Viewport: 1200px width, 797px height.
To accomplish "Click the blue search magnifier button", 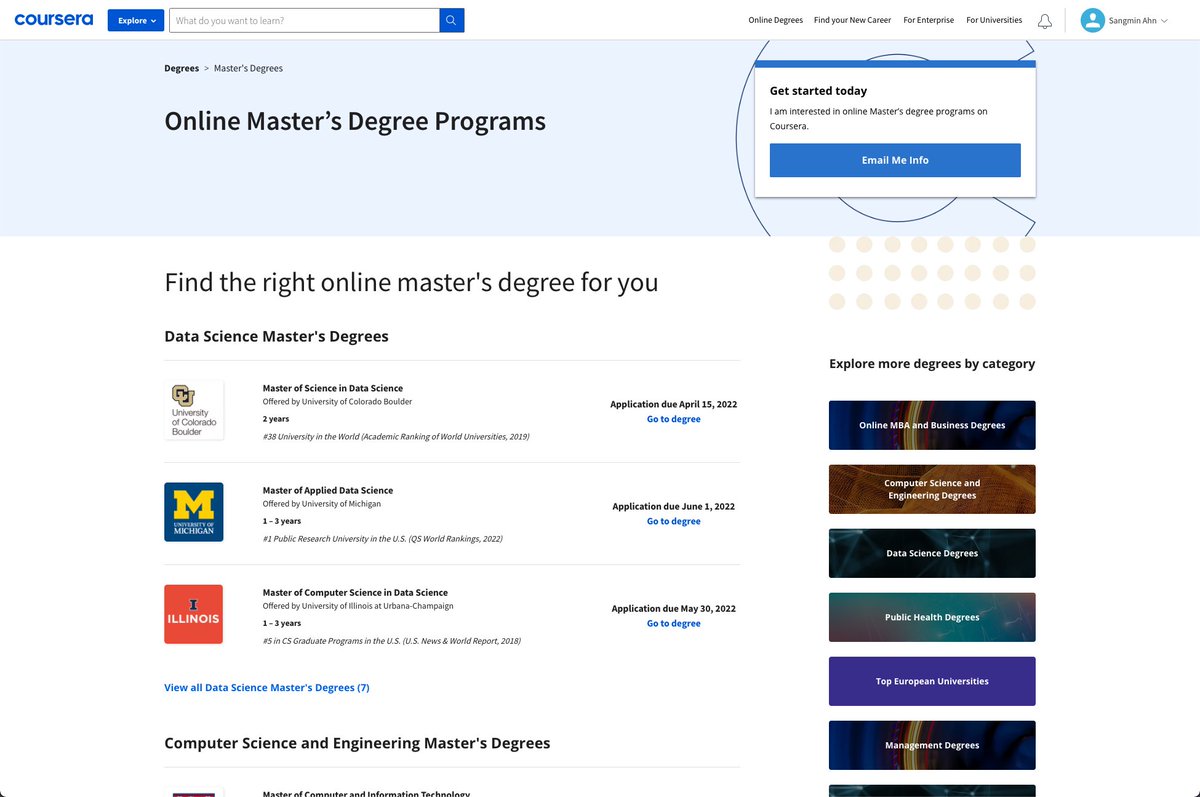I will pos(452,20).
